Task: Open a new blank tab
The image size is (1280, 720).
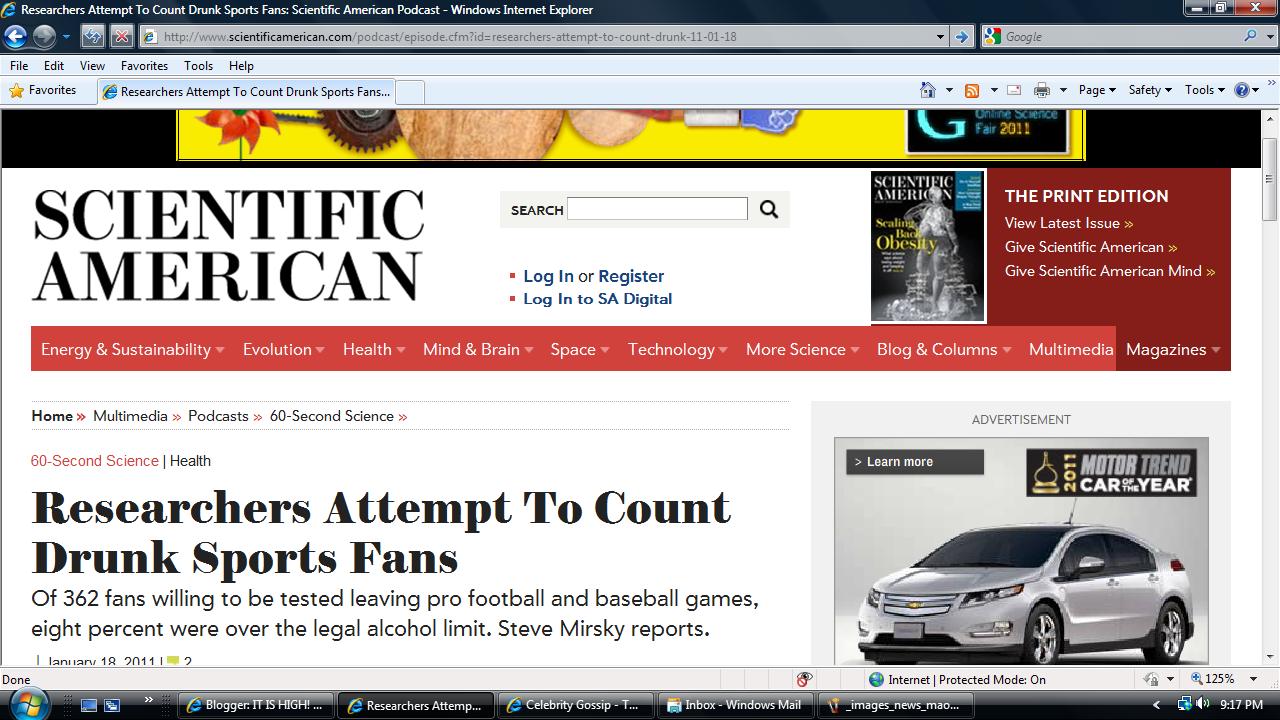Action: pos(410,91)
